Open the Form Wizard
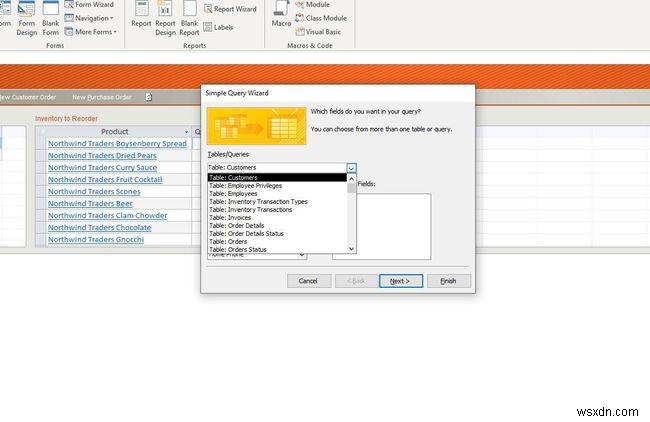The width and height of the screenshot is (650, 422). 89,5
